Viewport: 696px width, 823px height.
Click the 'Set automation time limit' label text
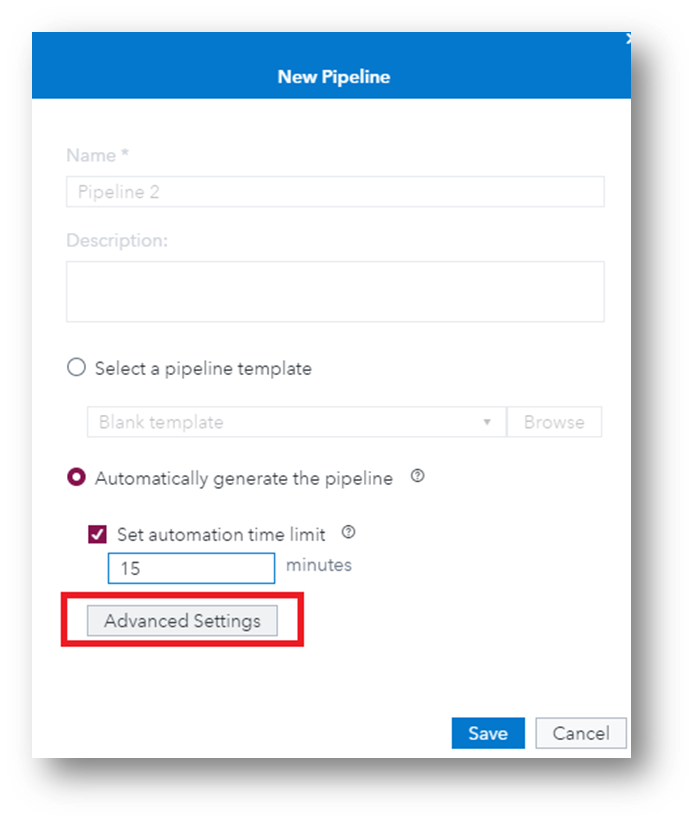(221, 535)
